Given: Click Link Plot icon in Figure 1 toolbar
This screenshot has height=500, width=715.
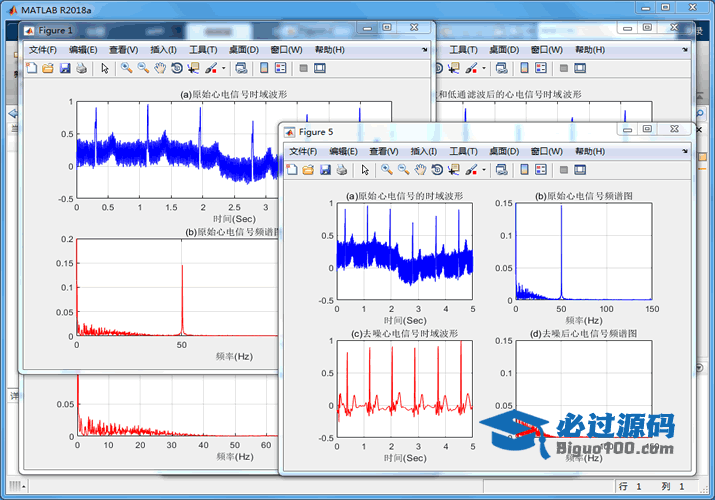Looking at the screenshot, I should tap(243, 68).
